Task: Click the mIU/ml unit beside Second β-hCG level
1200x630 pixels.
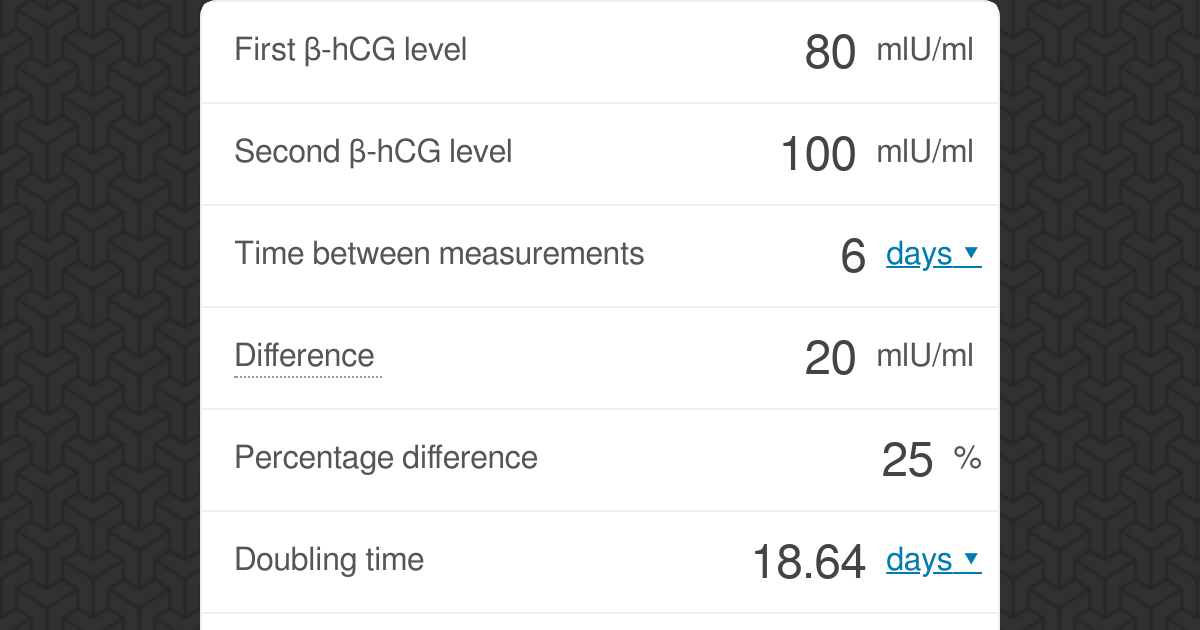Action: (925, 151)
